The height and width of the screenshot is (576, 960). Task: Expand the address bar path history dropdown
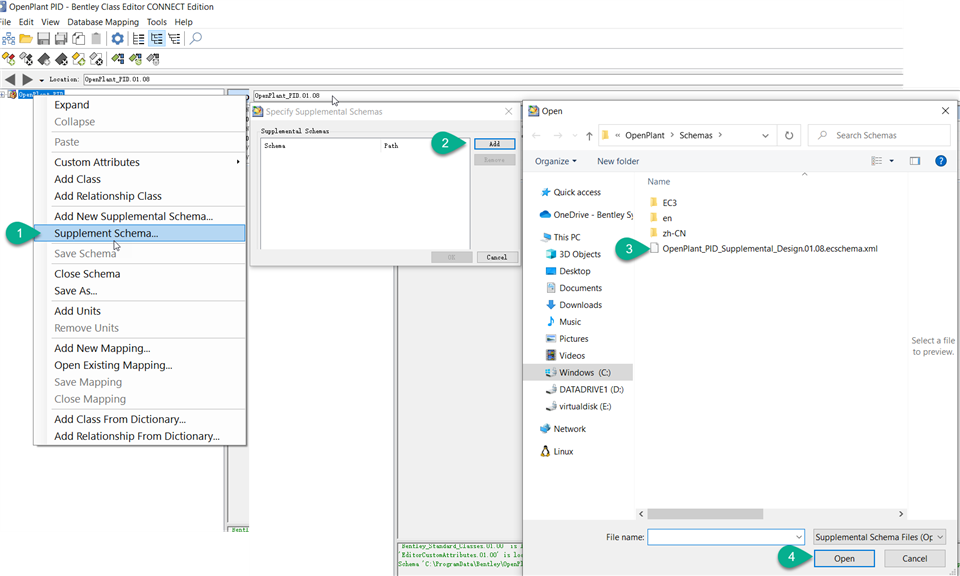(x=765, y=135)
